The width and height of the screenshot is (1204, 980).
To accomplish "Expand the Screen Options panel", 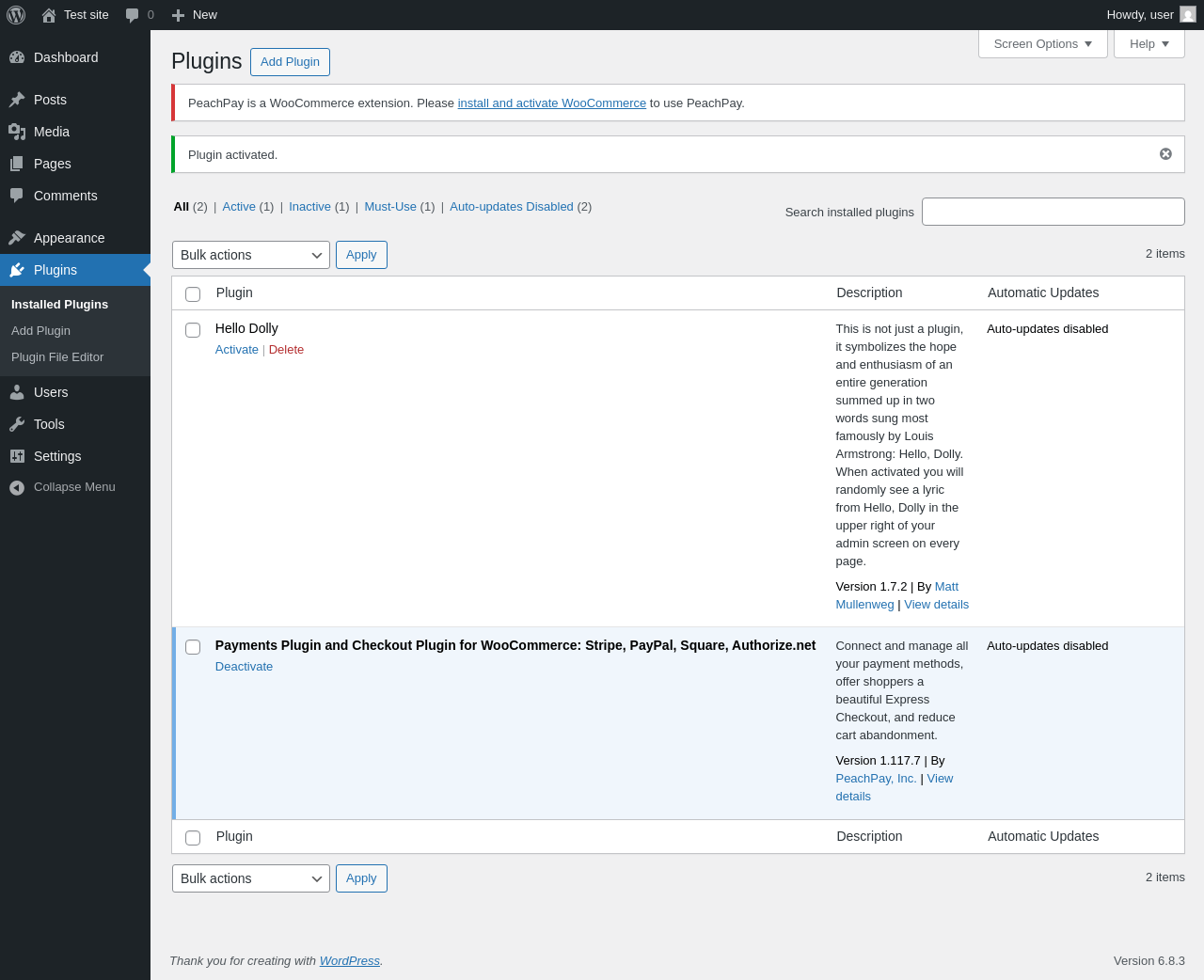I will 1043,44.
